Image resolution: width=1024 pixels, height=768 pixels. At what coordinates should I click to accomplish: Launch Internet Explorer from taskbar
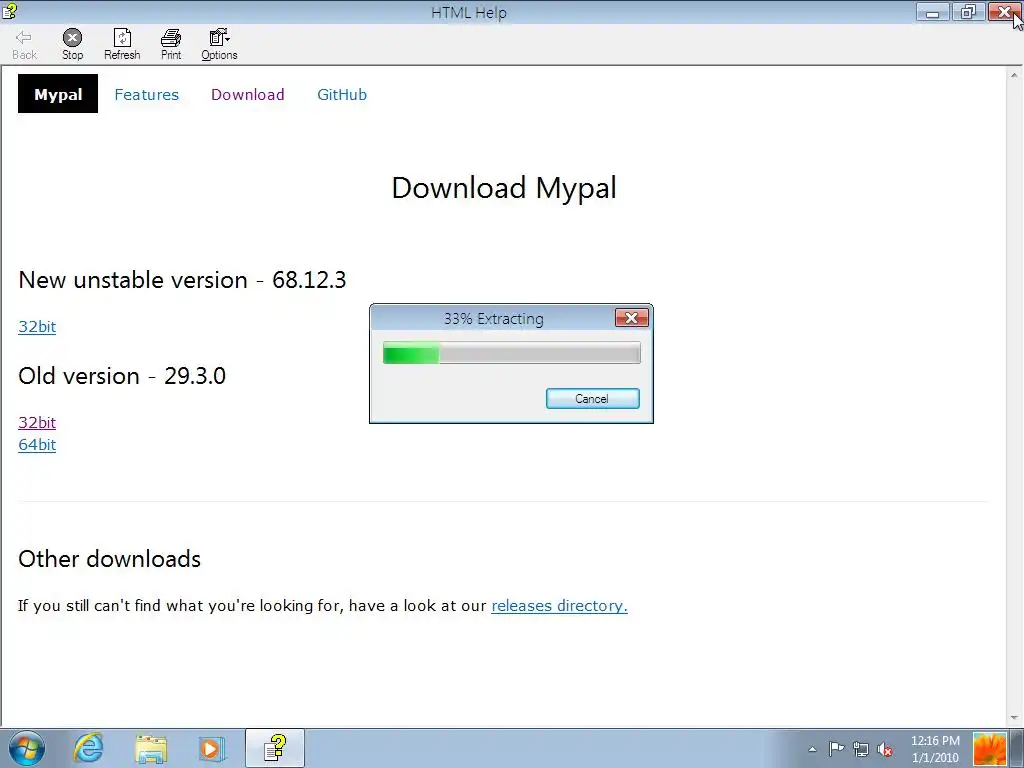(89, 748)
